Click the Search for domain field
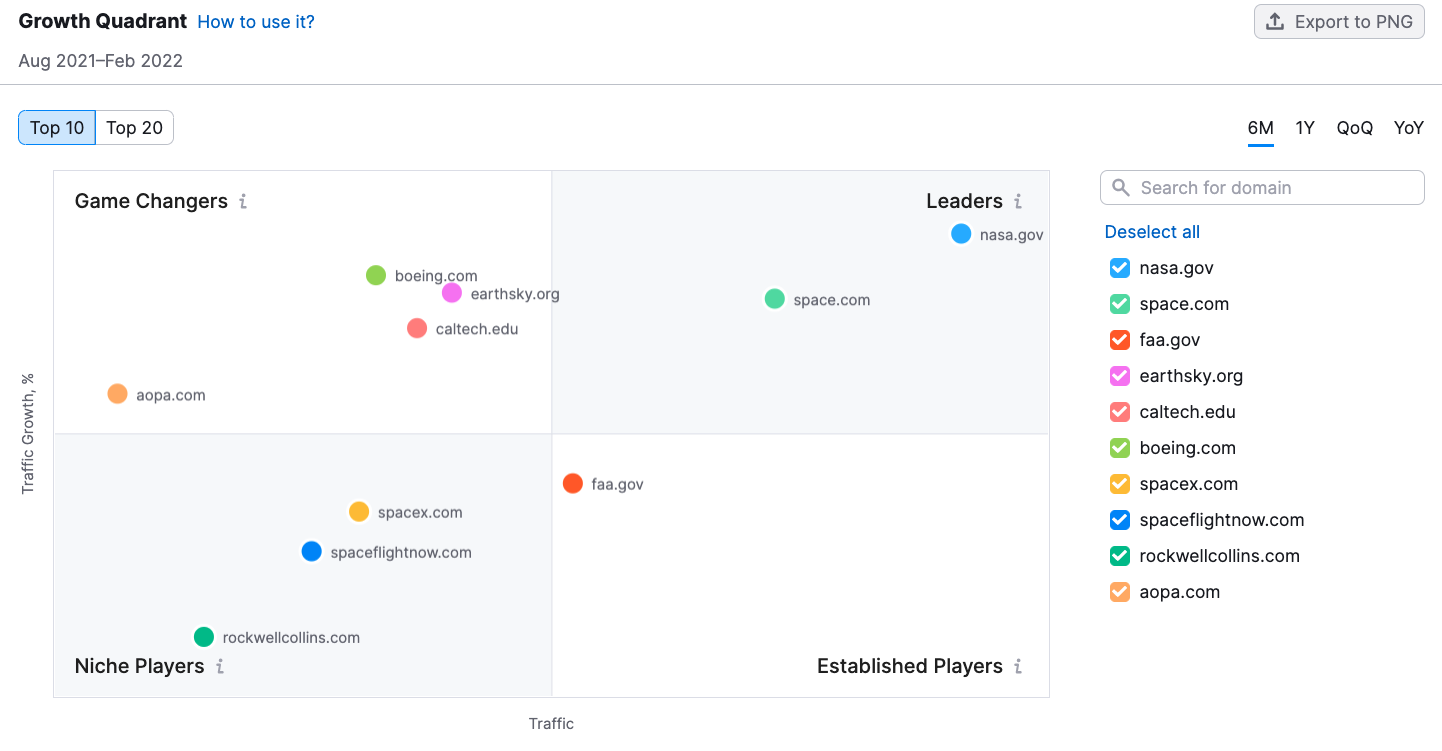The height and width of the screenshot is (751, 1442). 1262,187
